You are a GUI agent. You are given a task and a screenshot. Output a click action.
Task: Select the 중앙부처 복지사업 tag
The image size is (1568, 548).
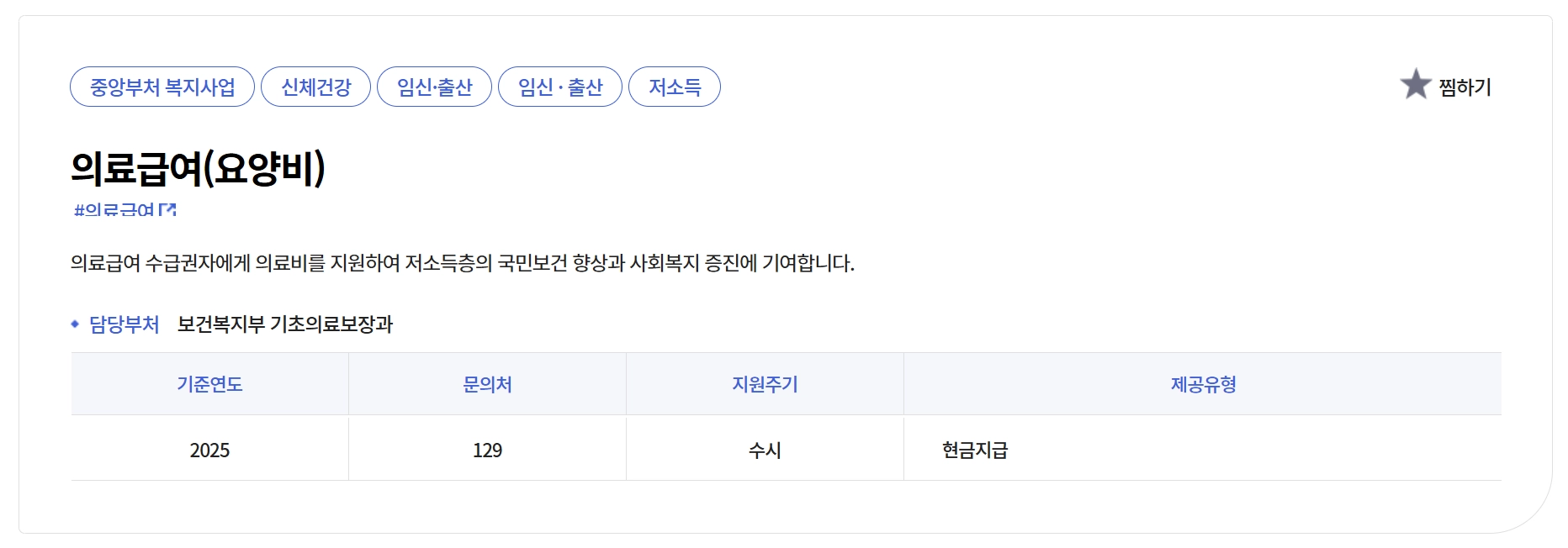[x=162, y=86]
